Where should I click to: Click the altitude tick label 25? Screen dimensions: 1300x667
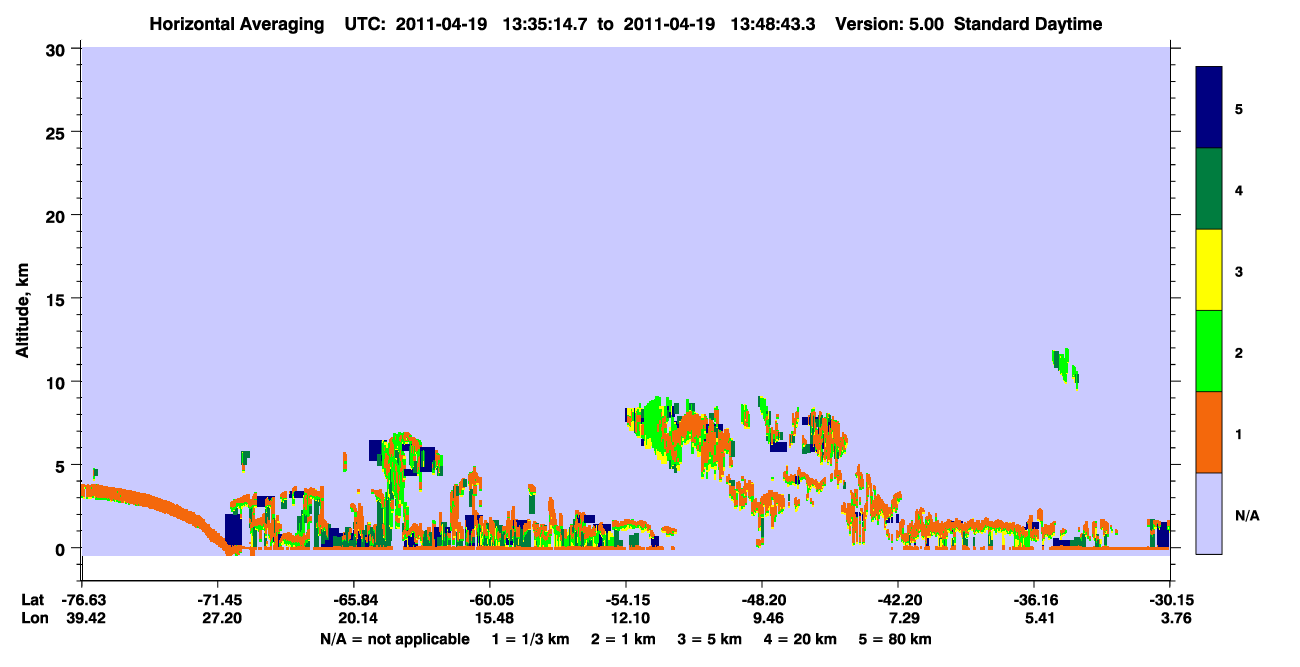point(57,132)
